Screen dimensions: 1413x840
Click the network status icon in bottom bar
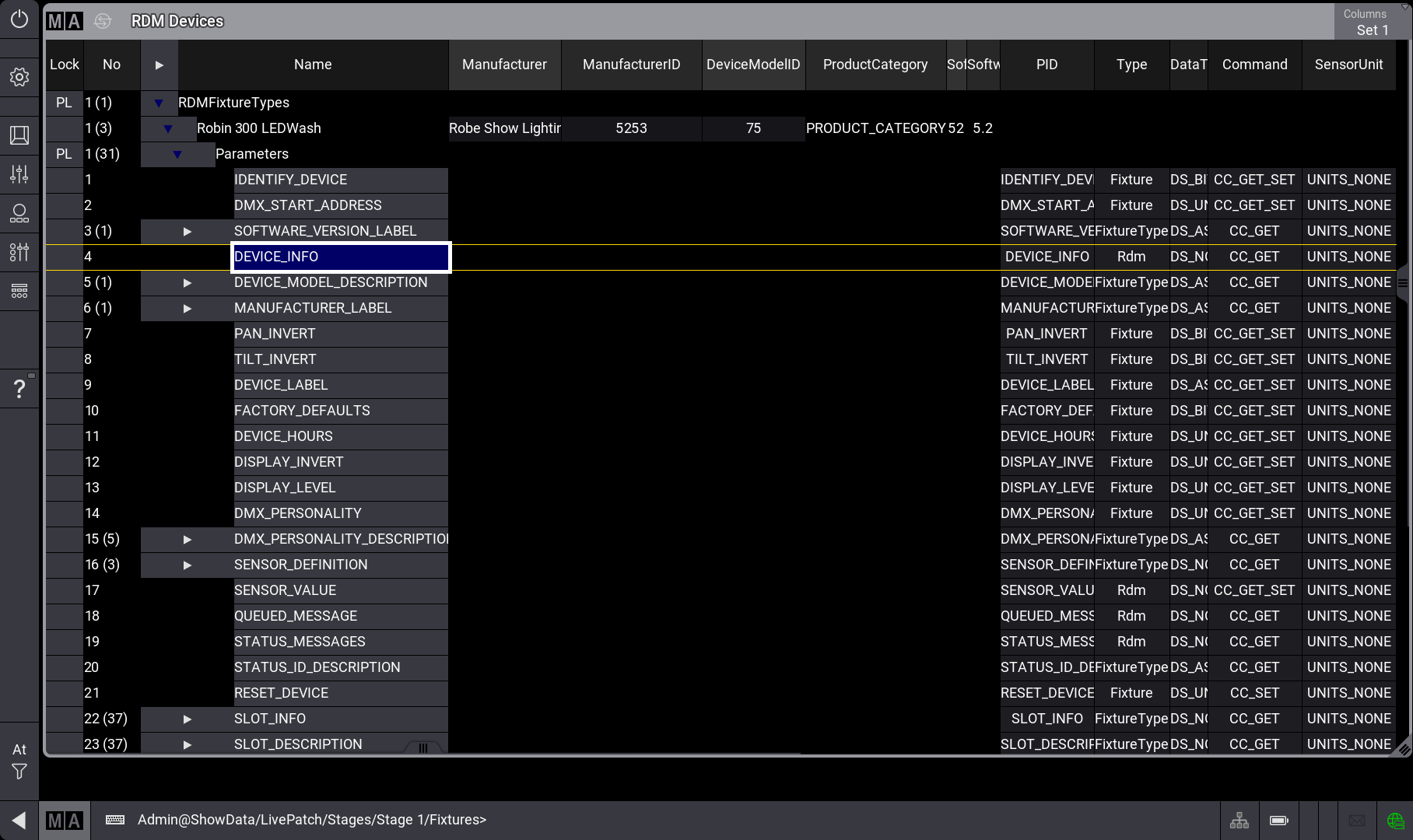tap(1239, 821)
